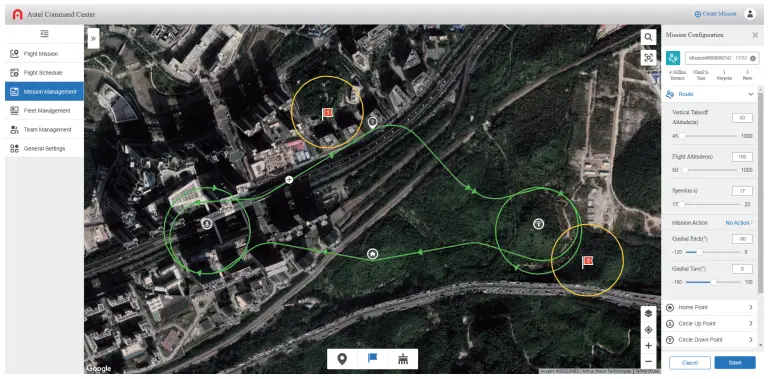Screen dimensions: 768x379
Task: Click the frame-to-fit map view icon
Action: (x=648, y=57)
